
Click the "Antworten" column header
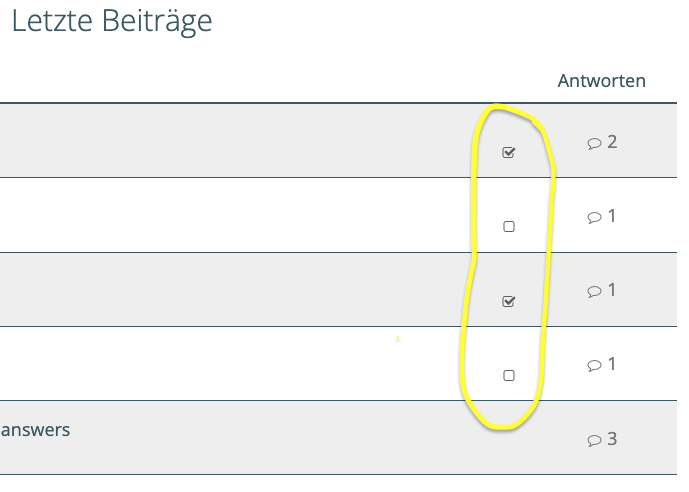point(601,81)
